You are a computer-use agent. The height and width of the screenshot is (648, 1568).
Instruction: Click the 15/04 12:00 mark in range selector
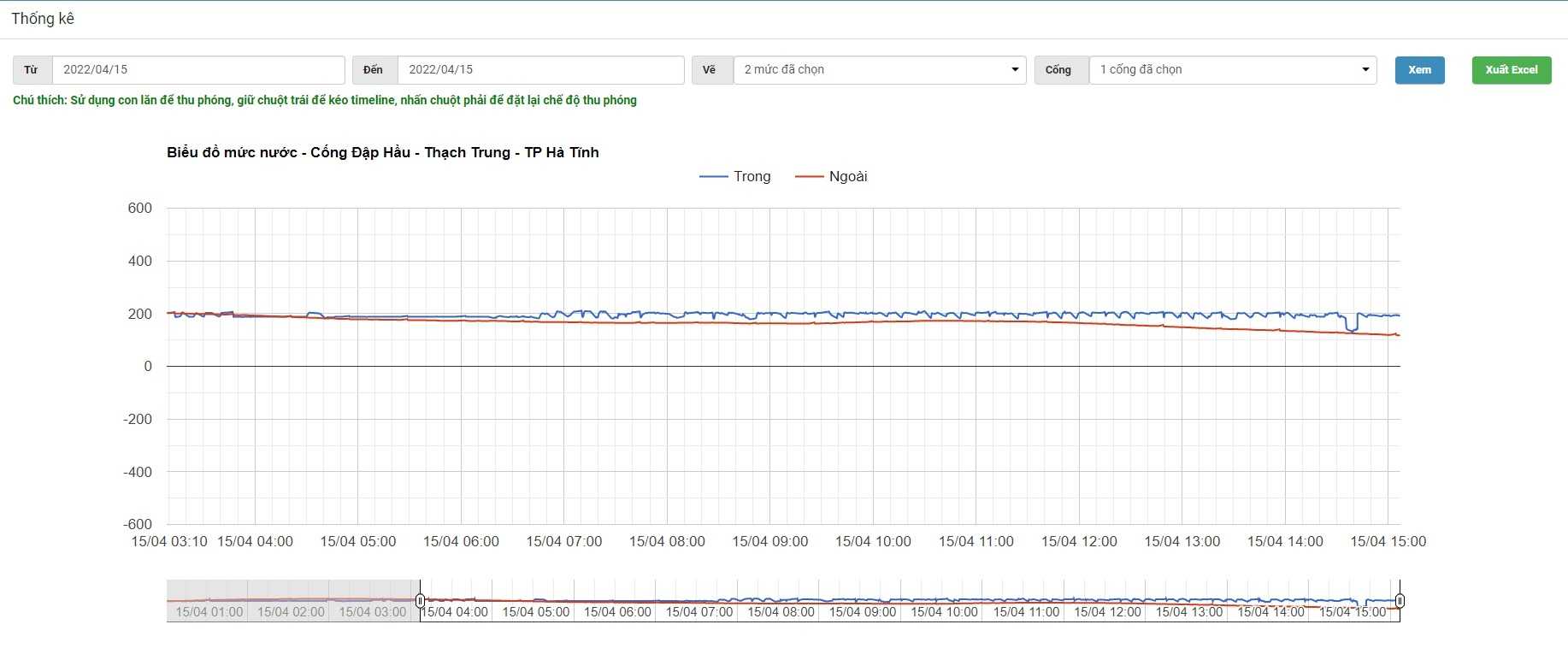coord(1107,612)
